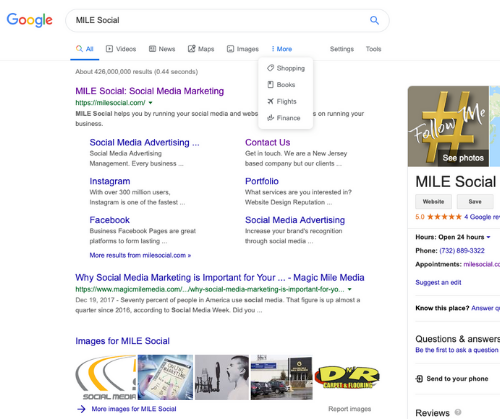Click See photos on business image
Viewport: 500px width, 419px height.
pos(463,158)
